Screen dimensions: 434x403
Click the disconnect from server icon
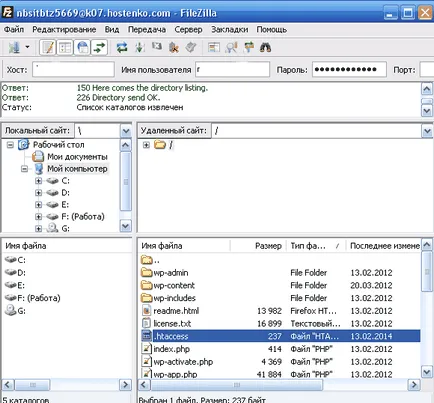tap(174, 48)
